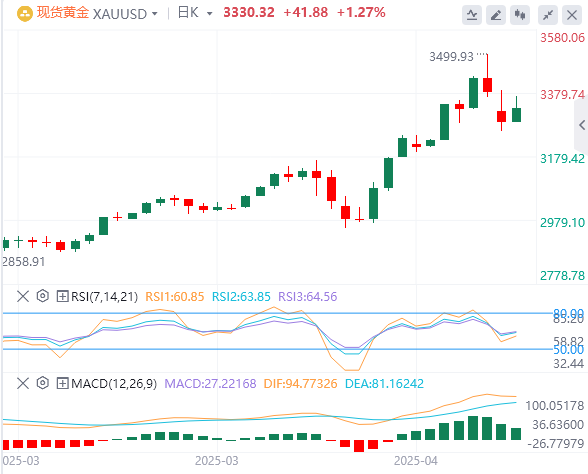Image resolution: width=588 pixels, height=474 pixels.
Task: Select the RSI1:60.85 orange legend value
Action: click(175, 297)
